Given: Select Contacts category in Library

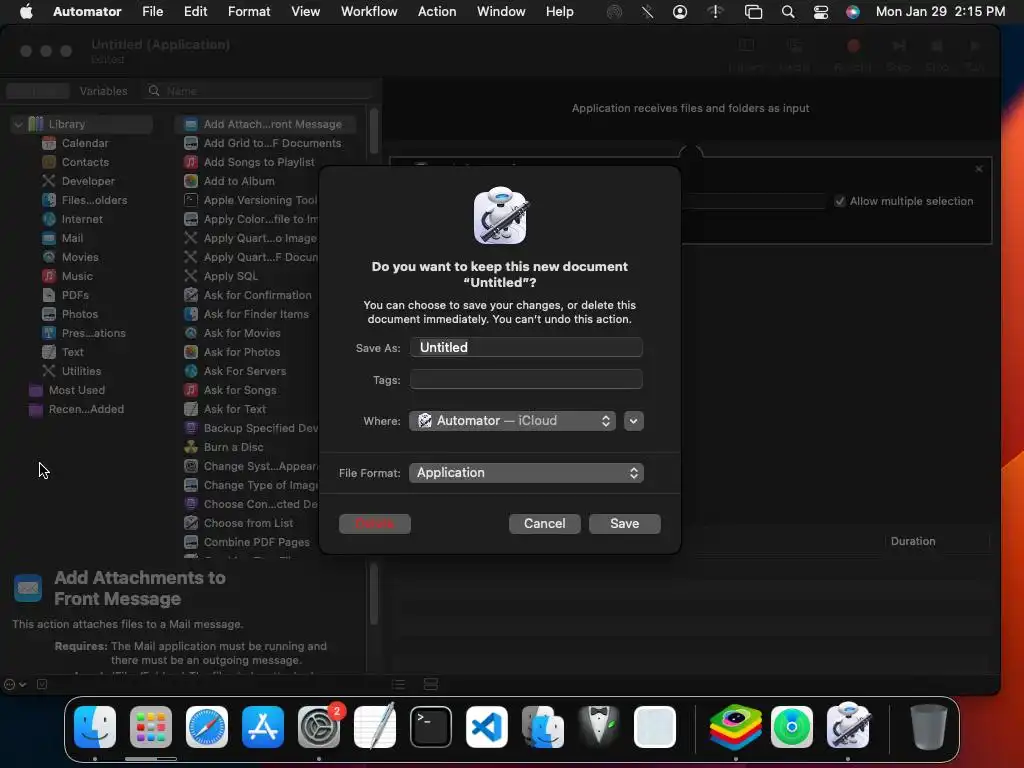Looking at the screenshot, I should point(85,162).
